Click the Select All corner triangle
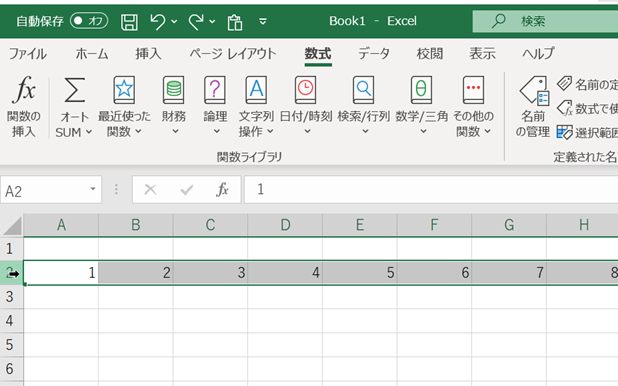The width and height of the screenshot is (618, 386). coord(12,226)
